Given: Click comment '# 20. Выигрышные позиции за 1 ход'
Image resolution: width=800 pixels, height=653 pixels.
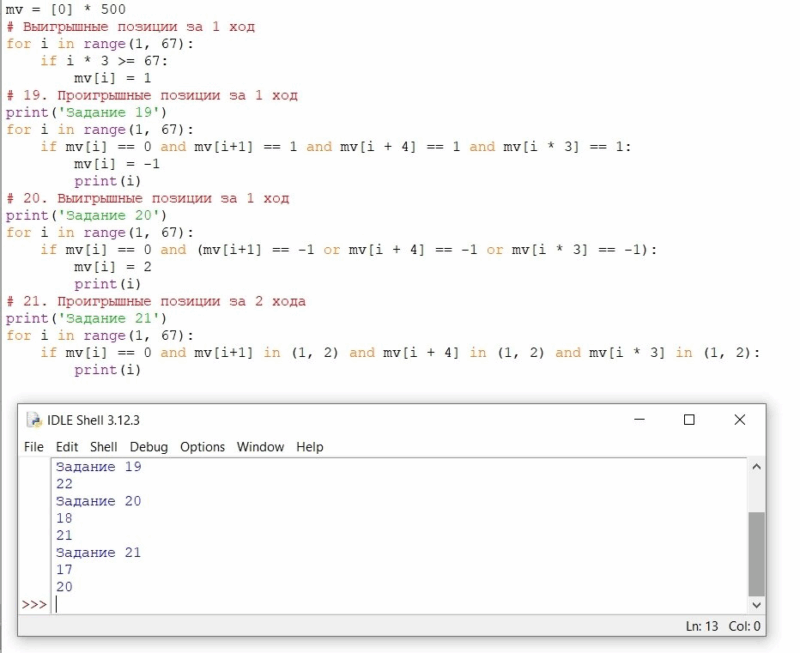Looking at the screenshot, I should pyautogui.click(x=147, y=198).
